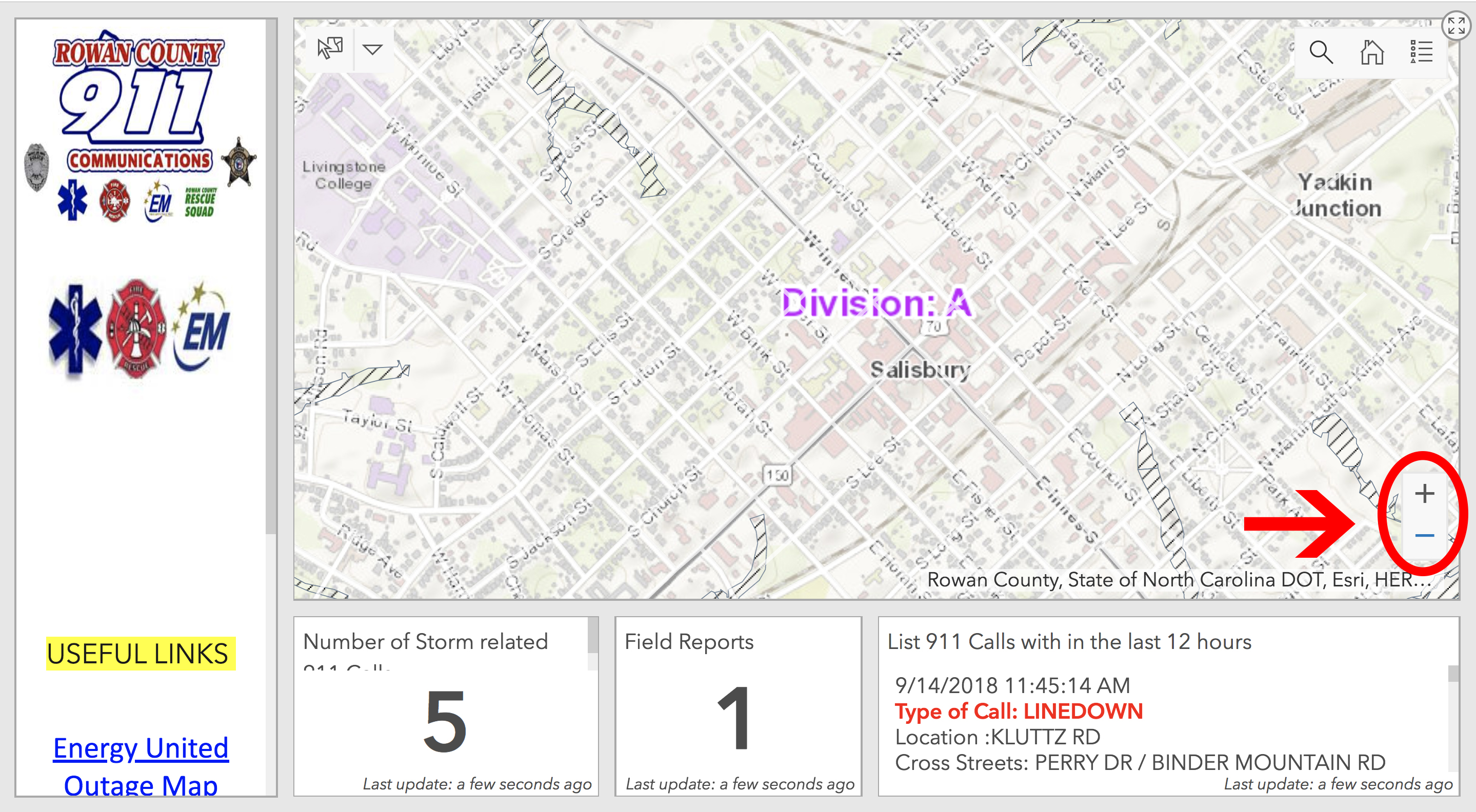The image size is (1476, 812).
Task: Click the storm calls panel scrollbar
Action: [x=592, y=636]
